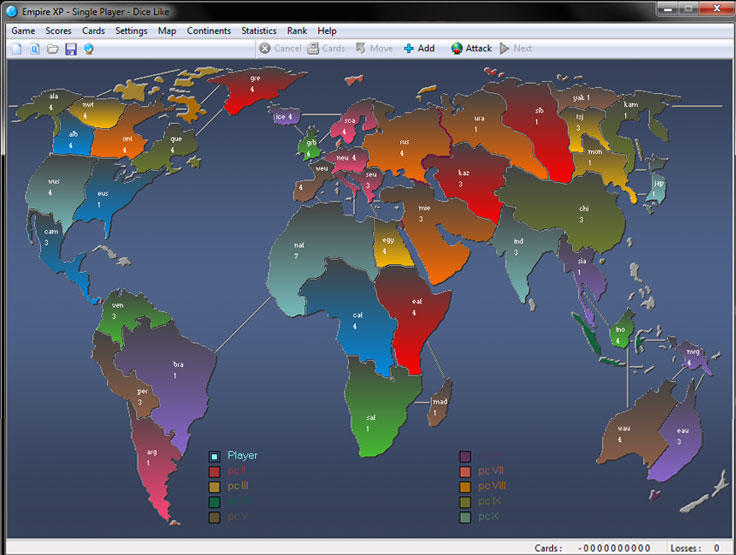Click the Cancel toolbar button
Image resolution: width=736 pixels, height=555 pixels.
(280, 48)
